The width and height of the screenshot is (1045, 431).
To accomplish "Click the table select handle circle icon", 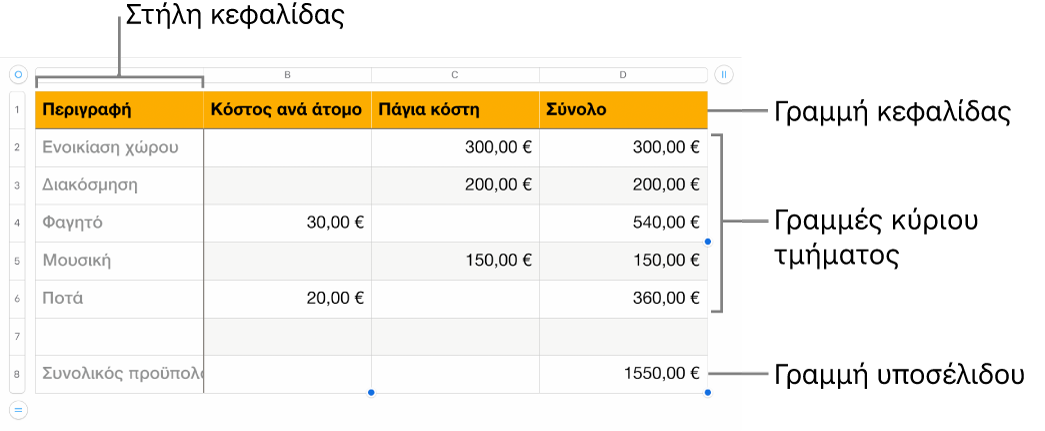I will coord(18,75).
